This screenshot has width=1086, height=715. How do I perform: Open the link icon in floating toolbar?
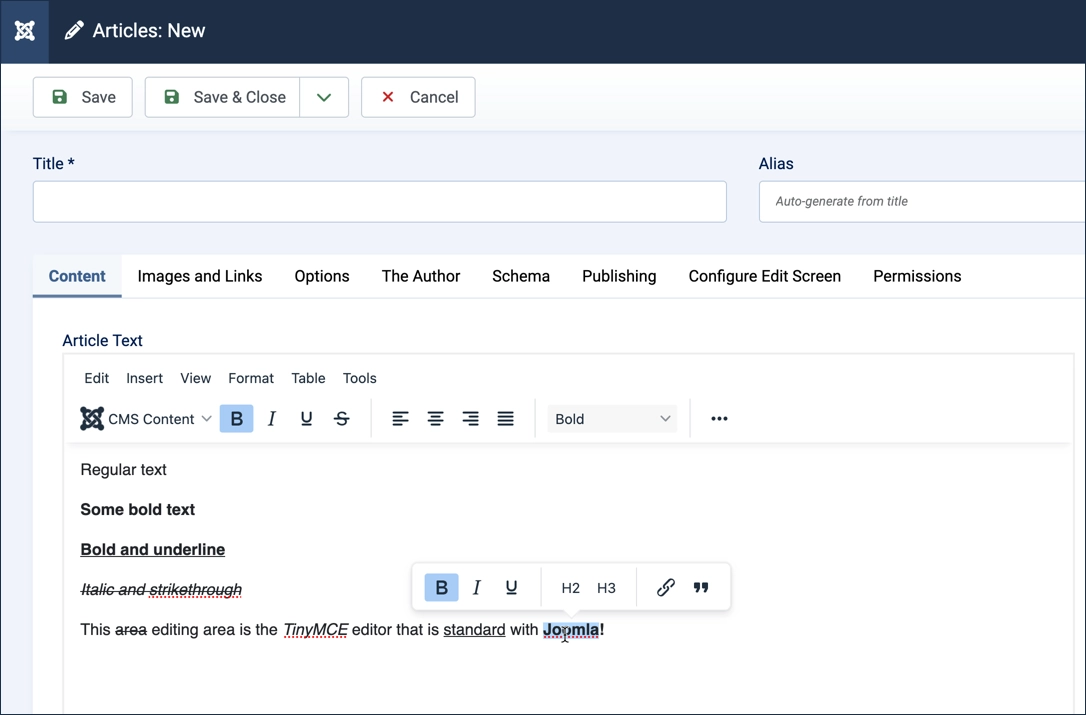pyautogui.click(x=665, y=587)
